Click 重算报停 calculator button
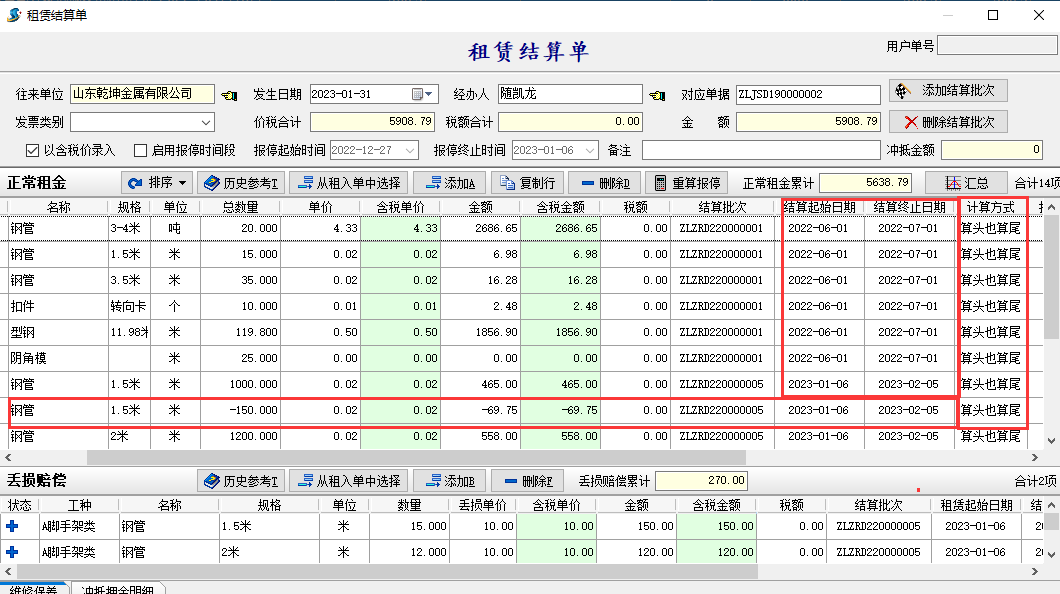Viewport: 1060px width, 594px height. 686,183
